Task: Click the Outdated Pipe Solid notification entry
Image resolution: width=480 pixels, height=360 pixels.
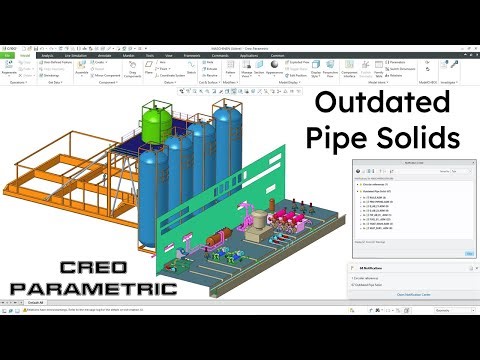Action: pyautogui.click(x=366, y=285)
